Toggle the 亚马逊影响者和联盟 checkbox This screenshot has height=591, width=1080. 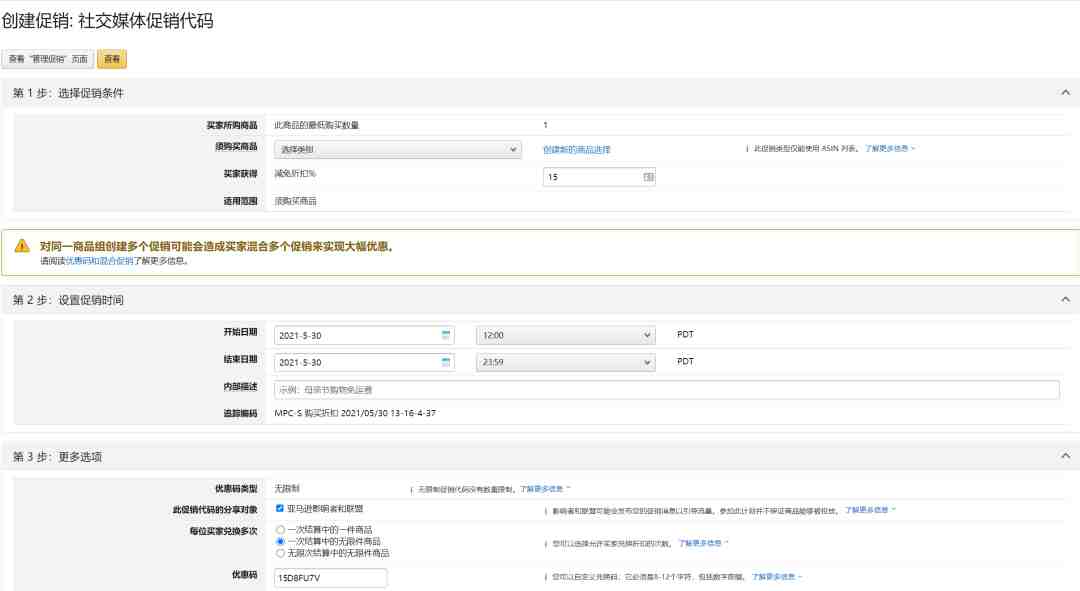coord(280,508)
